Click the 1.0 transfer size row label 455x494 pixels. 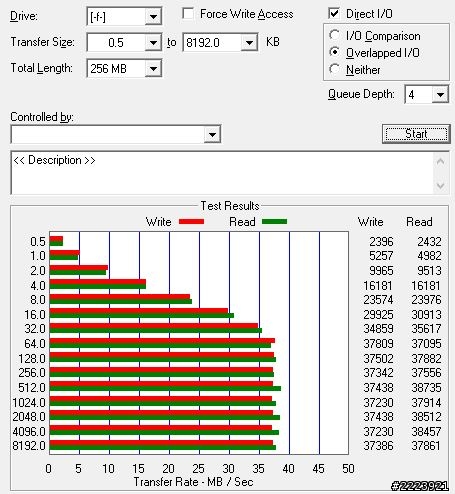[38, 256]
